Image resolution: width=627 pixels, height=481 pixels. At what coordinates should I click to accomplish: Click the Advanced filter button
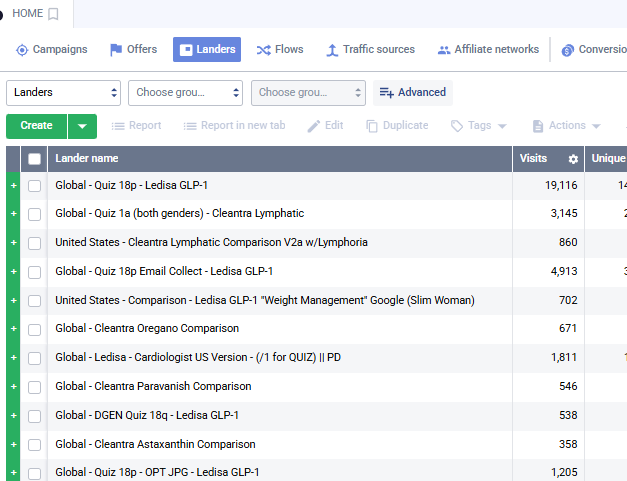(x=413, y=93)
